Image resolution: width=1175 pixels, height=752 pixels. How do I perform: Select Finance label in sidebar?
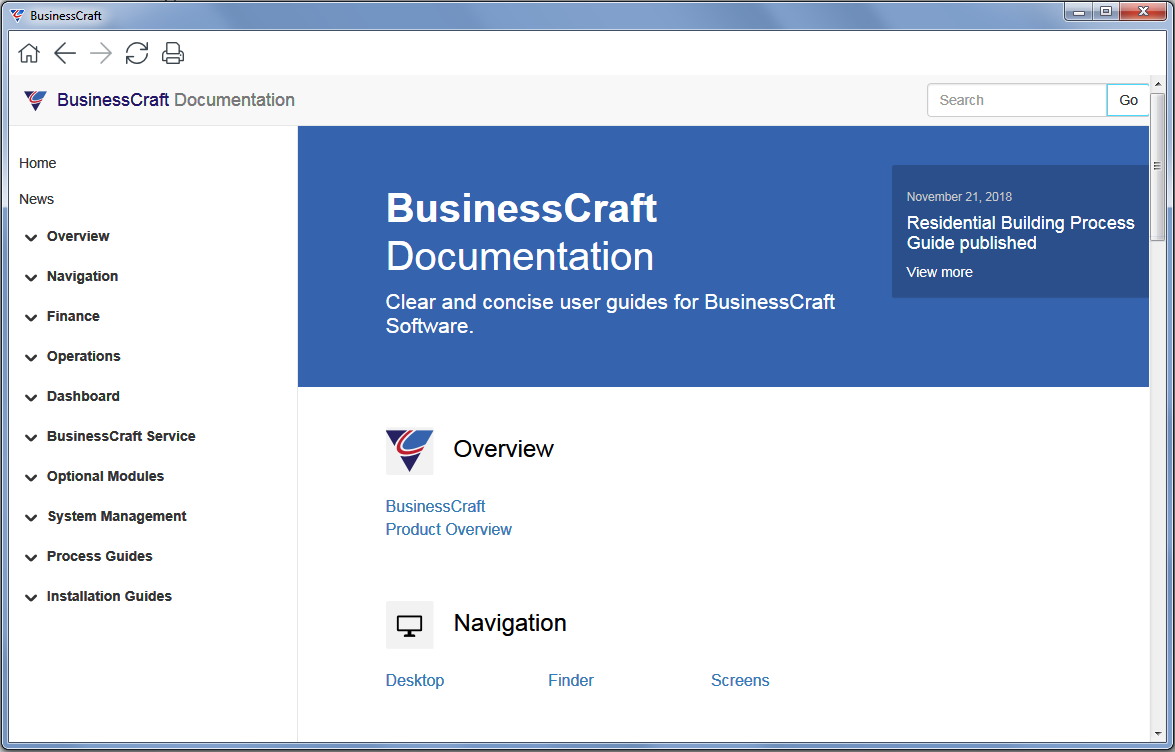[73, 316]
